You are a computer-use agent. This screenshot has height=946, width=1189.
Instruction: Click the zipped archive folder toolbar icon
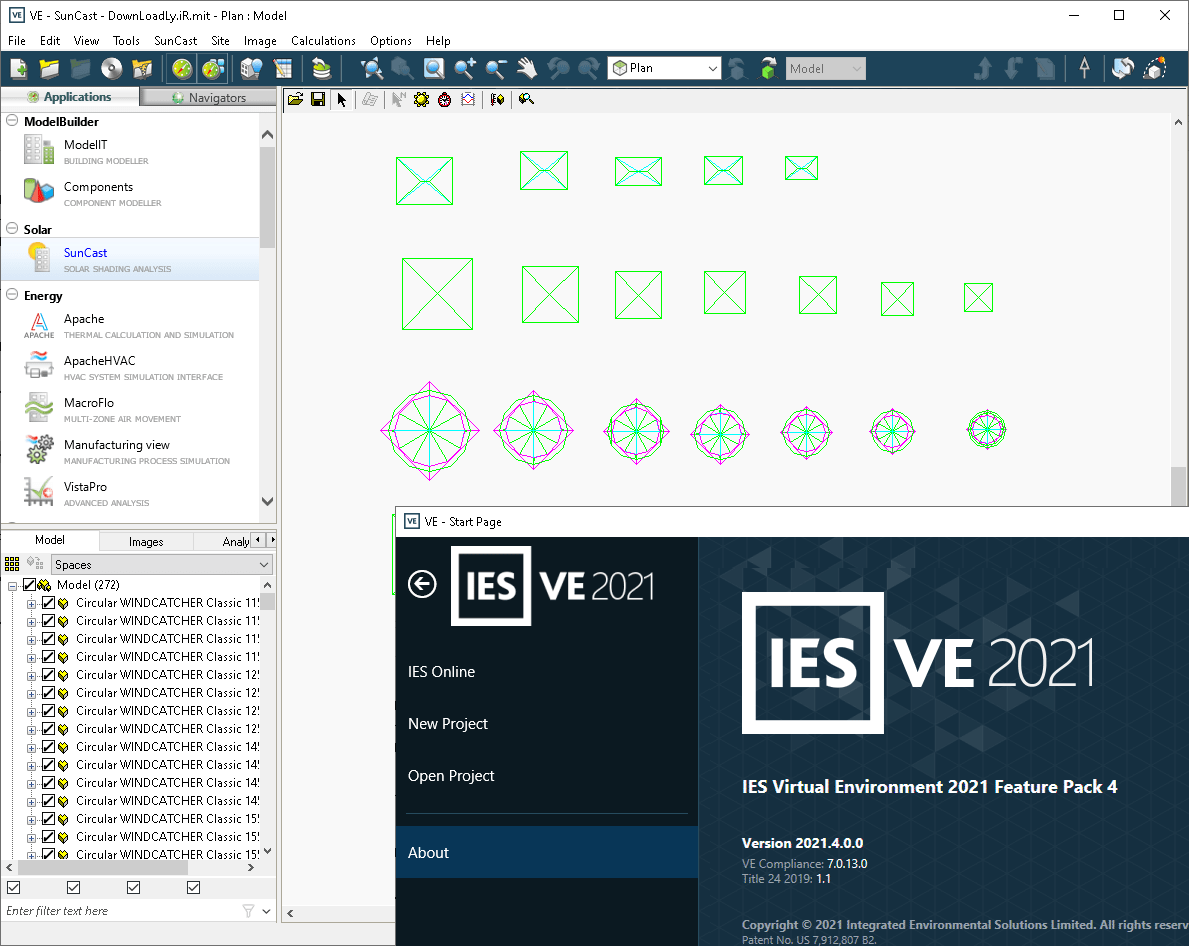142,69
